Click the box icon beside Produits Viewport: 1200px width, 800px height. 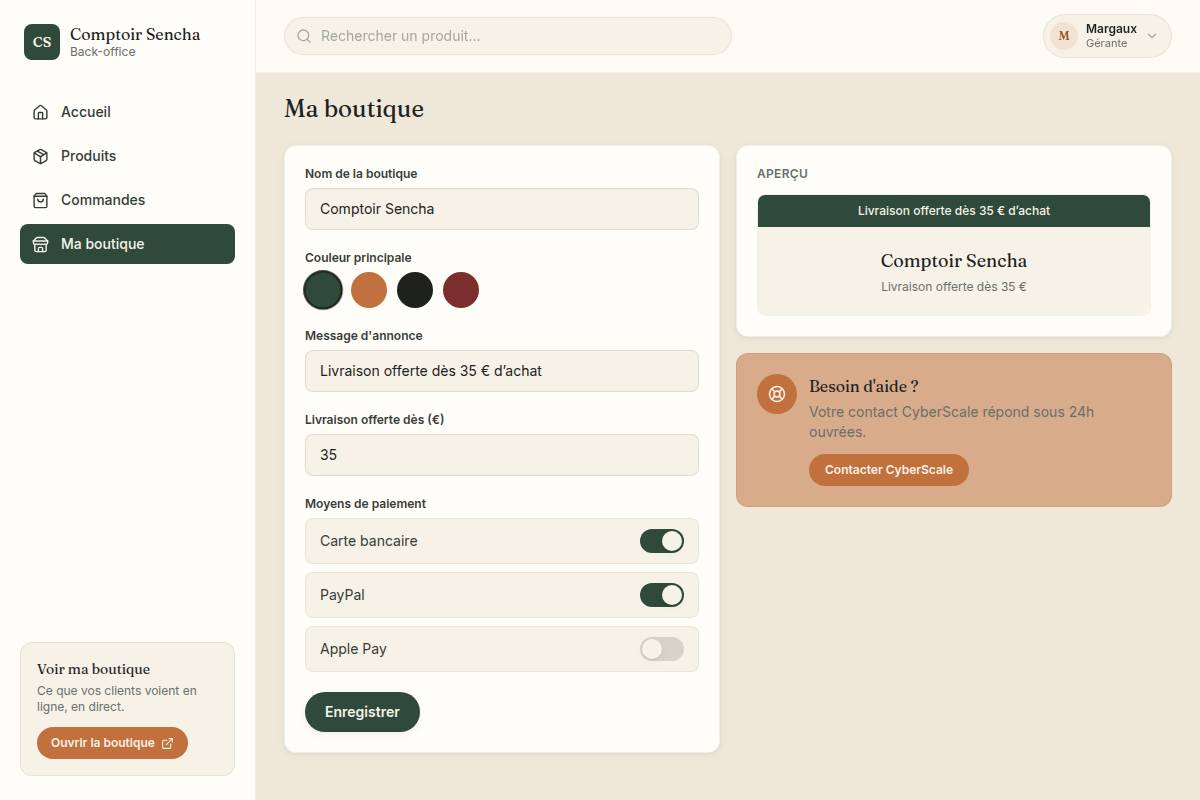(40, 156)
